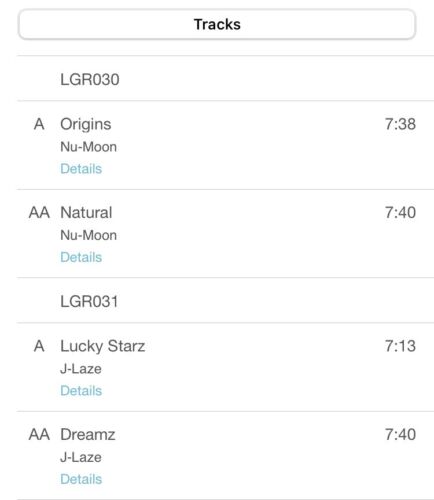Select the Origins track title
This screenshot has width=434, height=500.
tap(86, 125)
